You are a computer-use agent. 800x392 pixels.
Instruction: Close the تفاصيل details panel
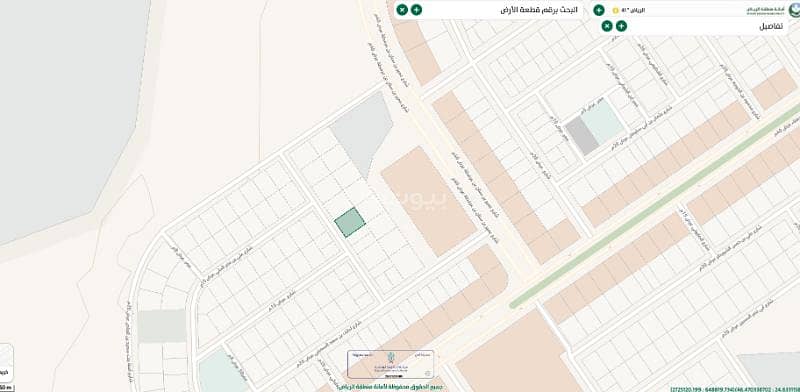pos(607,26)
